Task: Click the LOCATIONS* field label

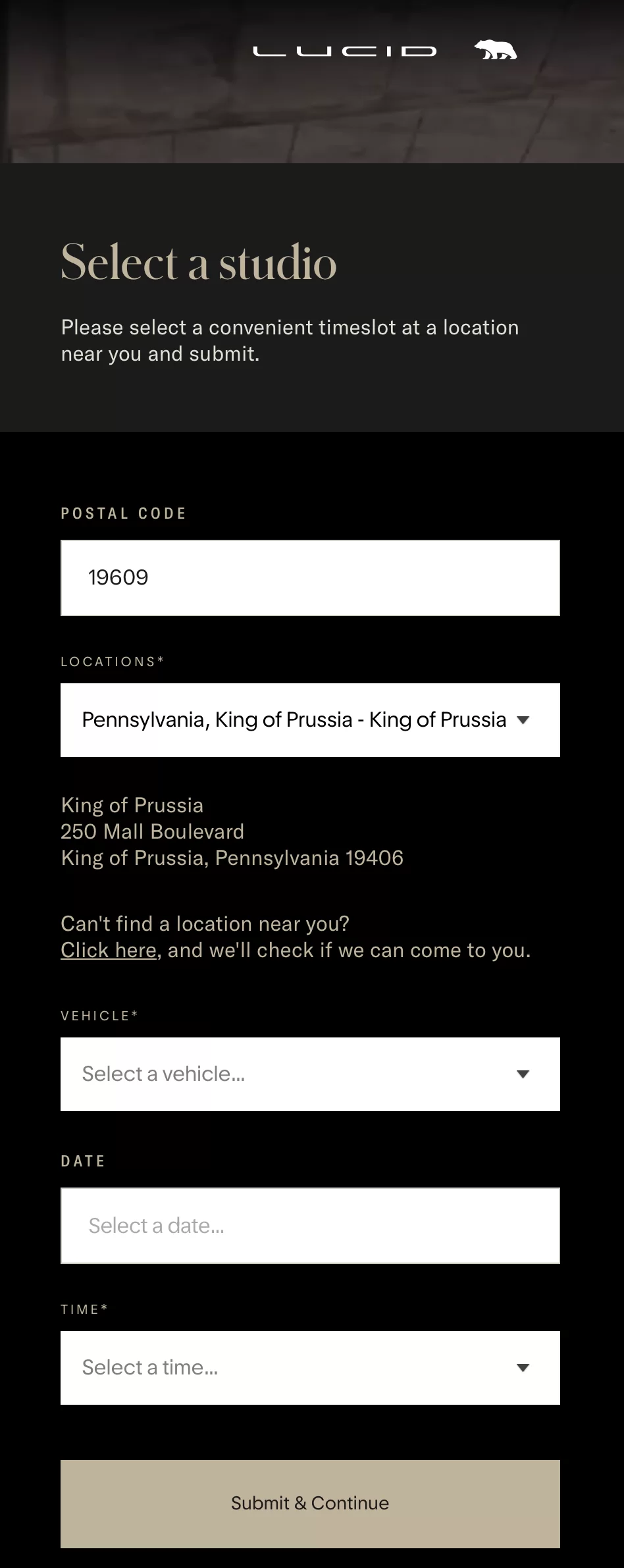Action: click(x=112, y=662)
